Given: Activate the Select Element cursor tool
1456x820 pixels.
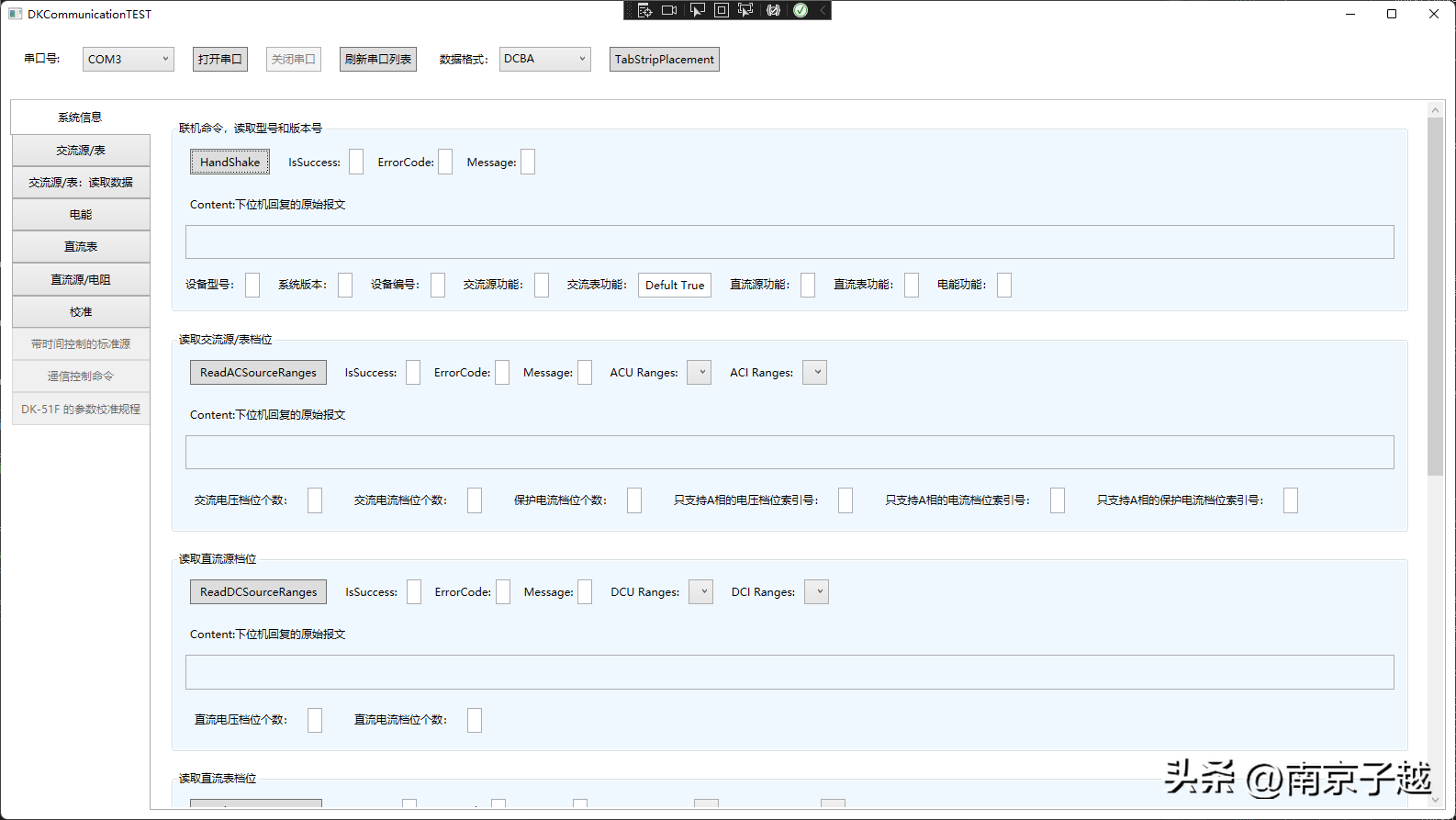Looking at the screenshot, I should [x=698, y=10].
